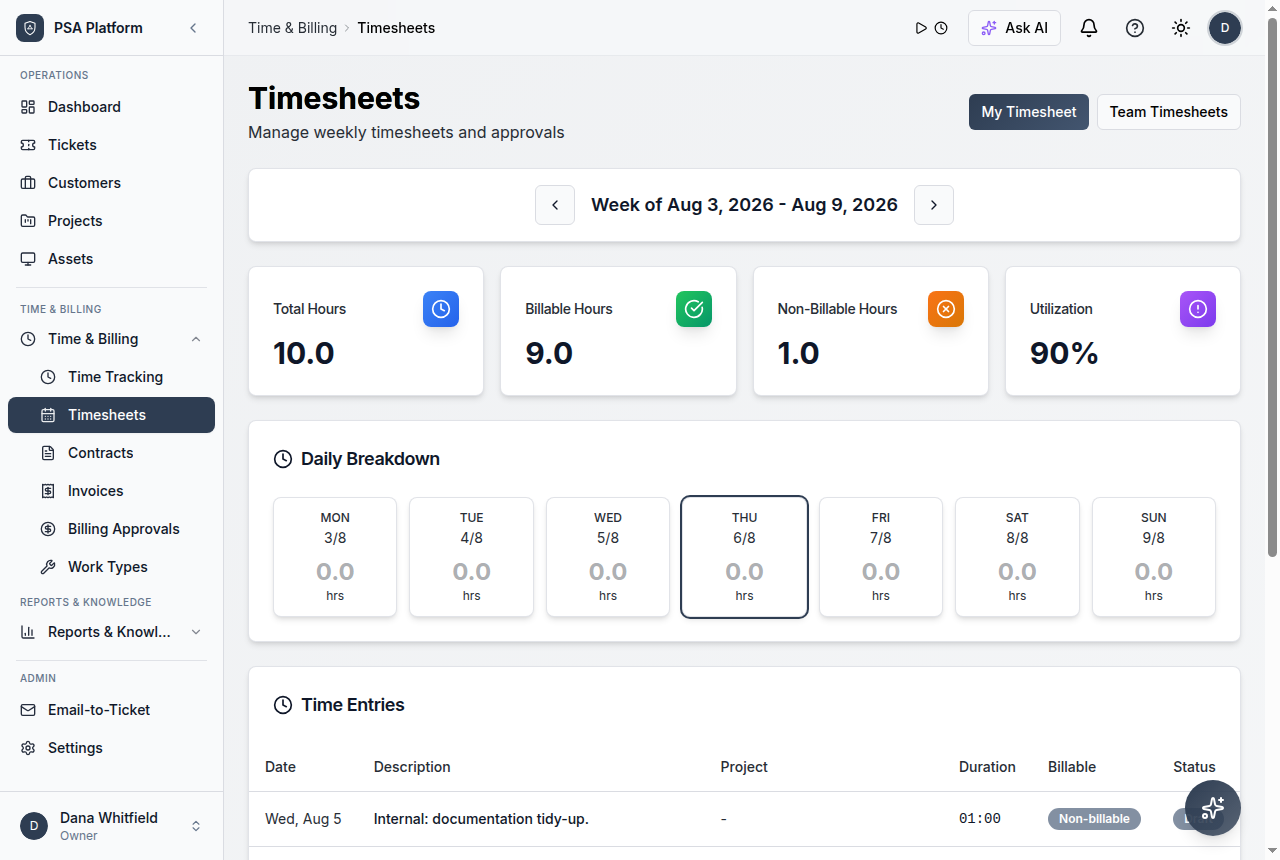Click the Projects folder icon

(x=28, y=221)
